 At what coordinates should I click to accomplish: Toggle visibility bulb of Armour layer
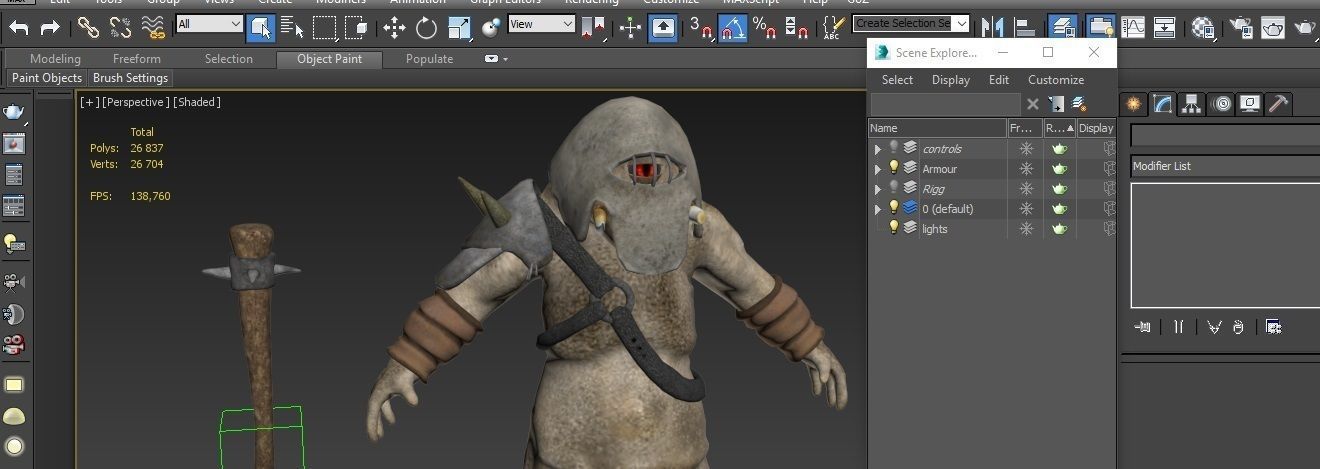click(x=894, y=168)
